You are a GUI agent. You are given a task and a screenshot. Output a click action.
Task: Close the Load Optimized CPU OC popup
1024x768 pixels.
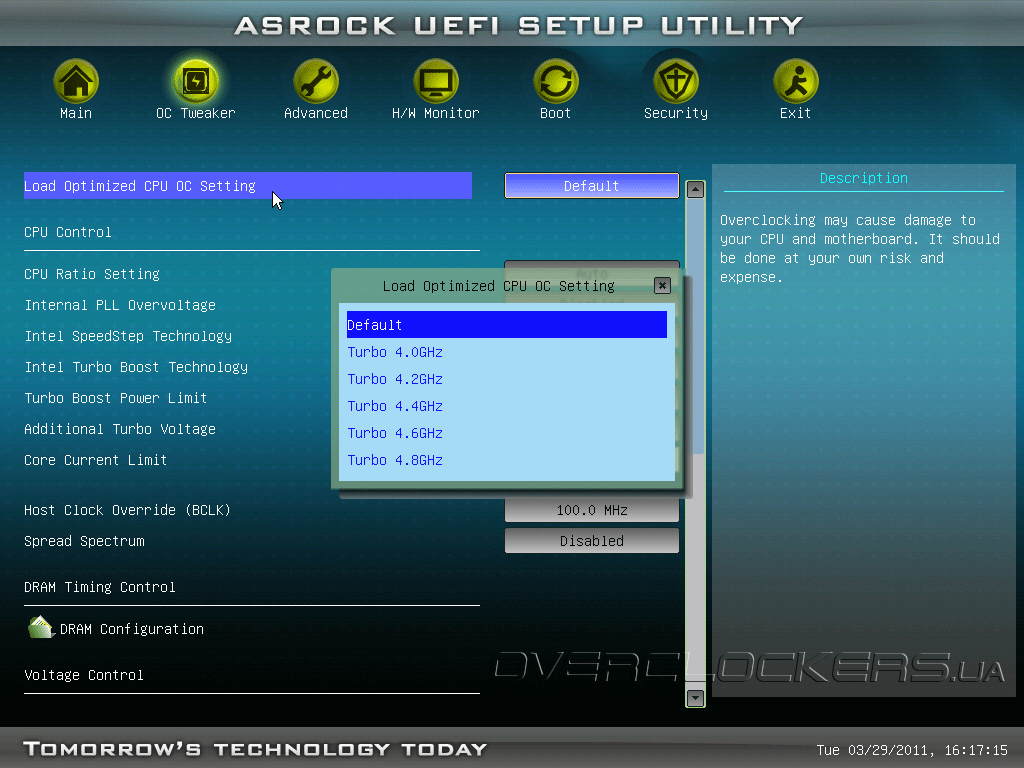coord(662,285)
